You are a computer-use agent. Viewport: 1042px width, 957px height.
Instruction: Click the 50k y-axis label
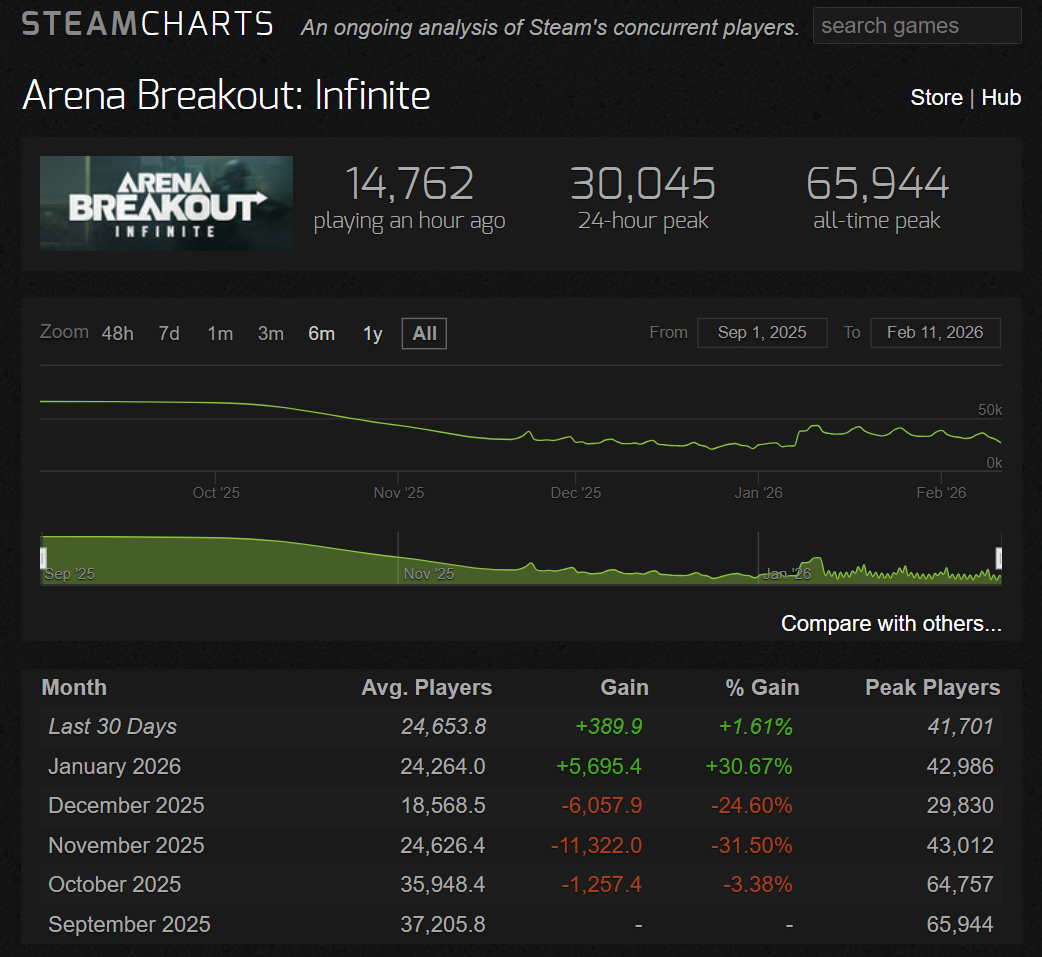coord(990,410)
